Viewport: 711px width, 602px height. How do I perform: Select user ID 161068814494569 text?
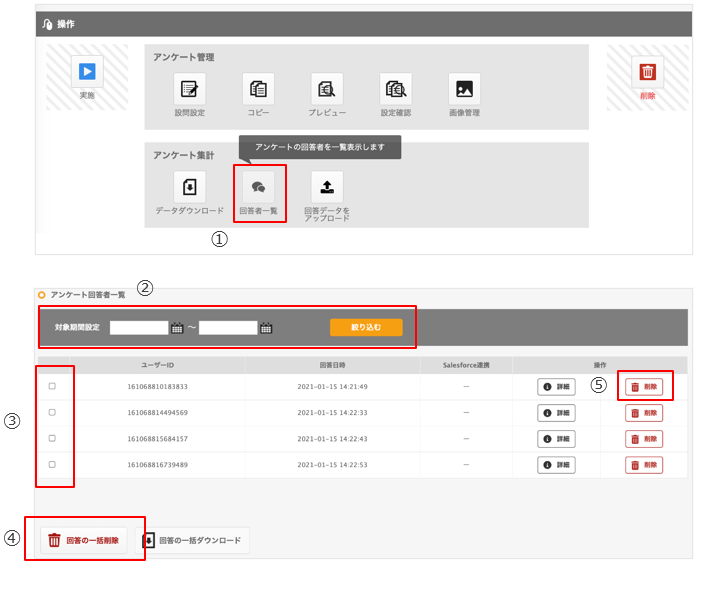157,413
